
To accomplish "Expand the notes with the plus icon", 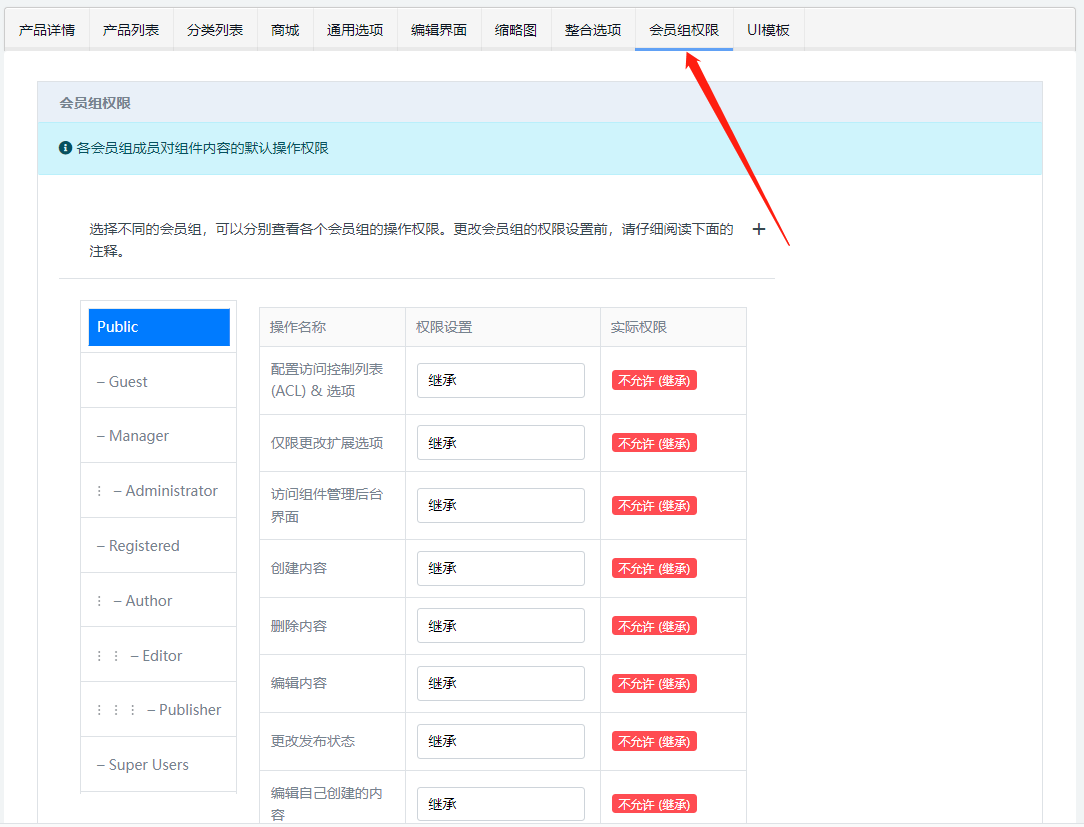I will click(x=758, y=229).
